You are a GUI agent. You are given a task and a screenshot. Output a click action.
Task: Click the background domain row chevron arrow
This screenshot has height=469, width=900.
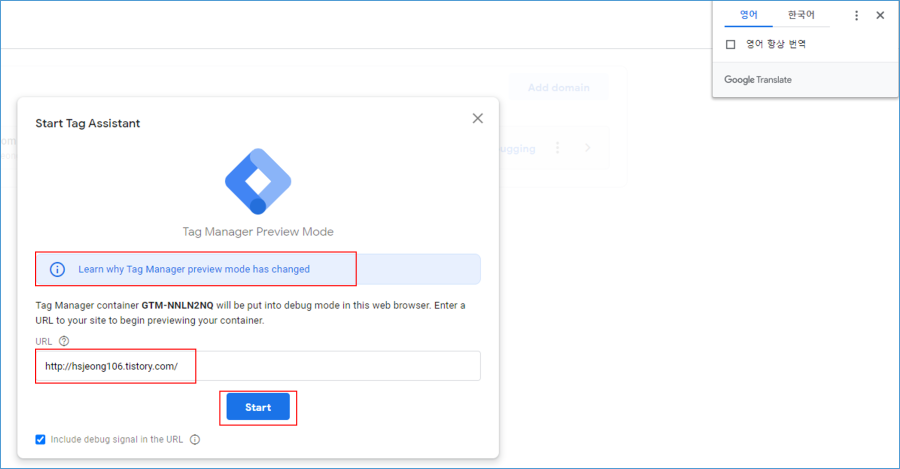(588, 148)
